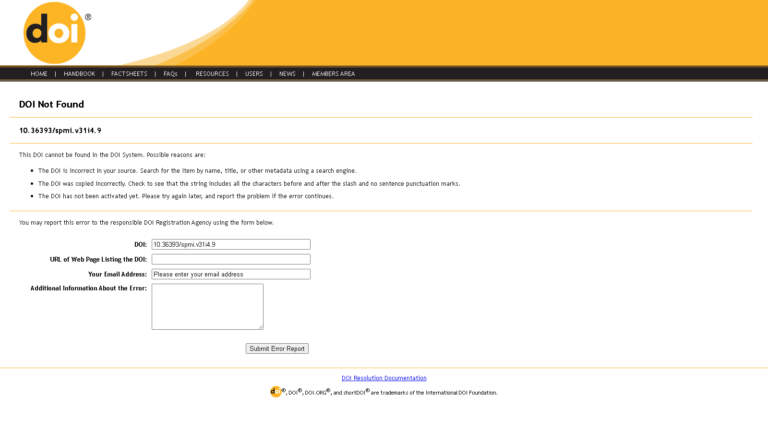Screen dimensions: 768x432
Task: Click the small DOI logo in the footer
Action: (x=276, y=392)
